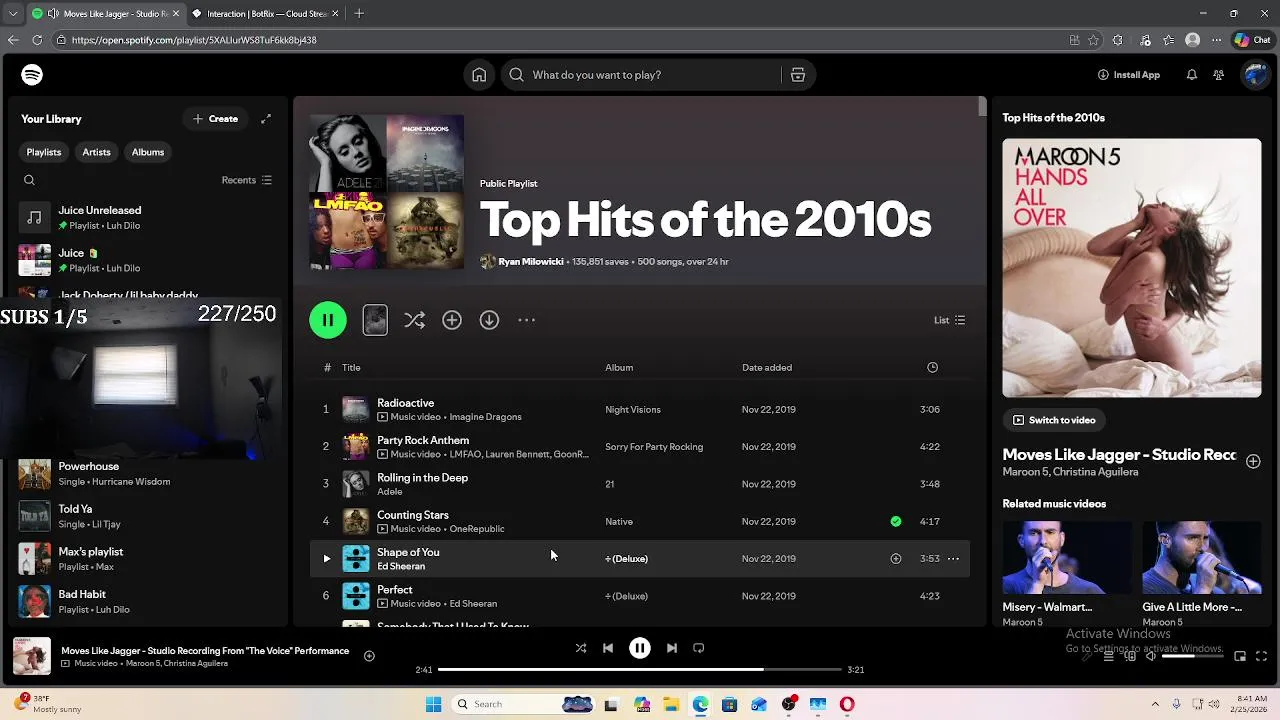Screen dimensions: 1280x720
Task: Click Switch to video button
Action: coord(1054,420)
